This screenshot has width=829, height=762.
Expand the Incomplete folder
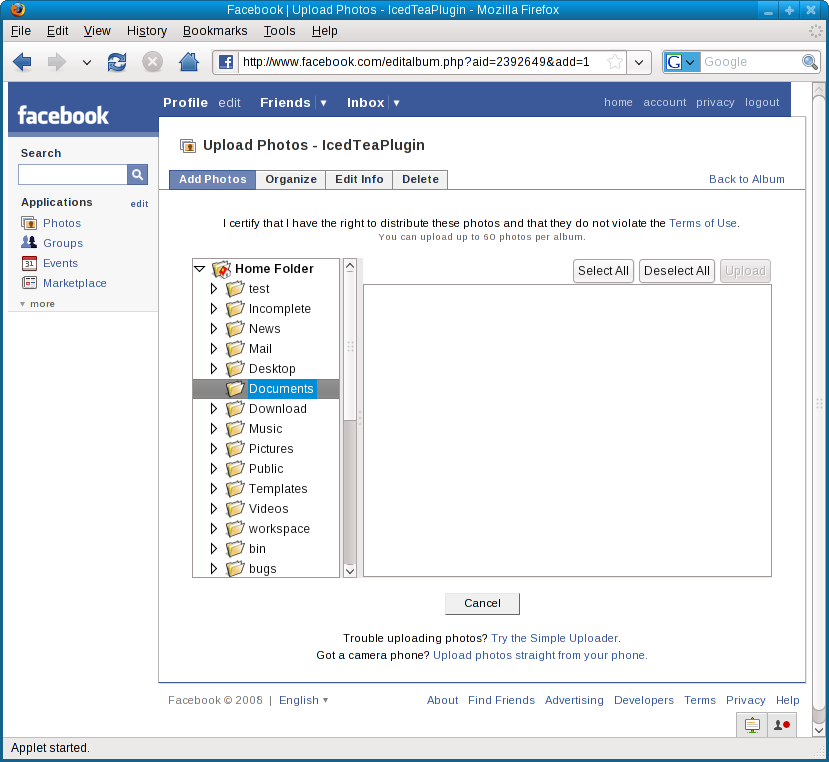click(214, 308)
